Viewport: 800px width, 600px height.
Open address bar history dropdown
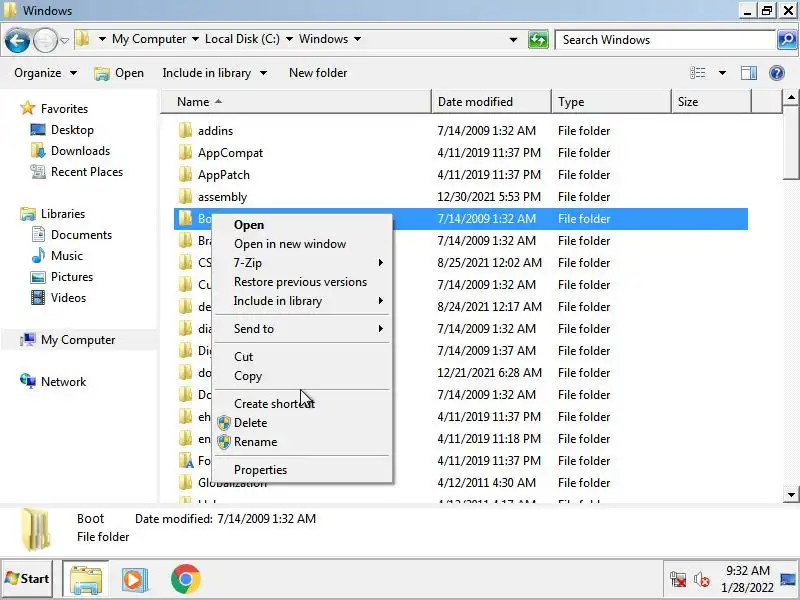coord(513,40)
